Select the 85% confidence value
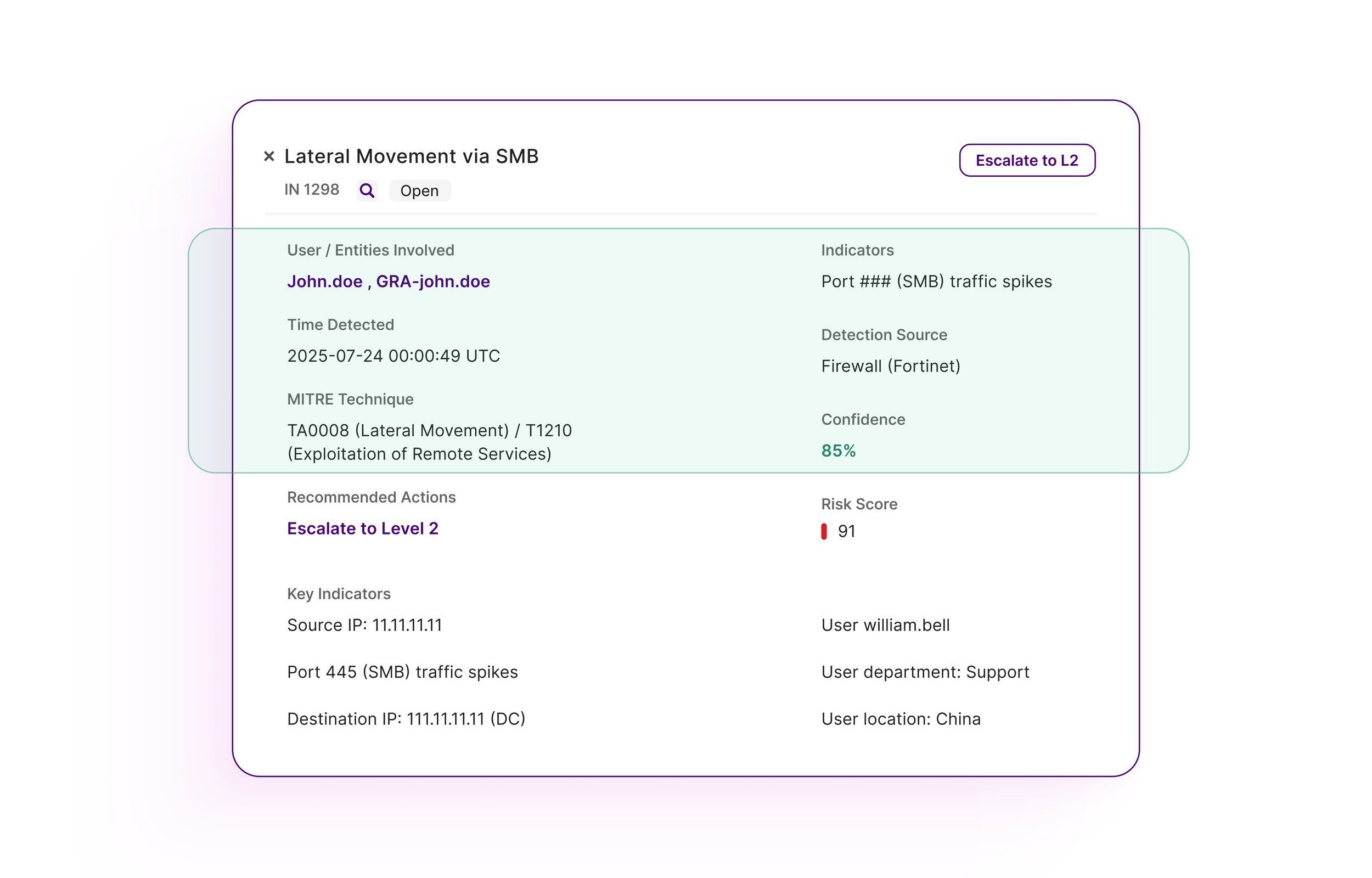 839,451
